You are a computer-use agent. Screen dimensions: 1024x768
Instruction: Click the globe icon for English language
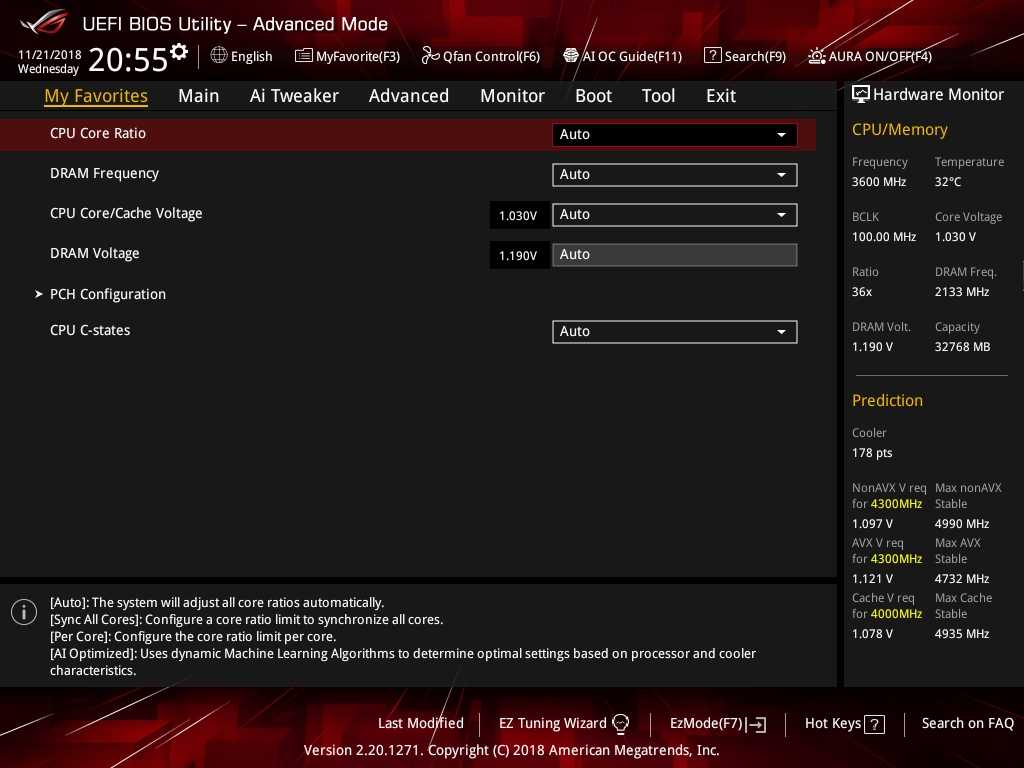[x=219, y=56]
